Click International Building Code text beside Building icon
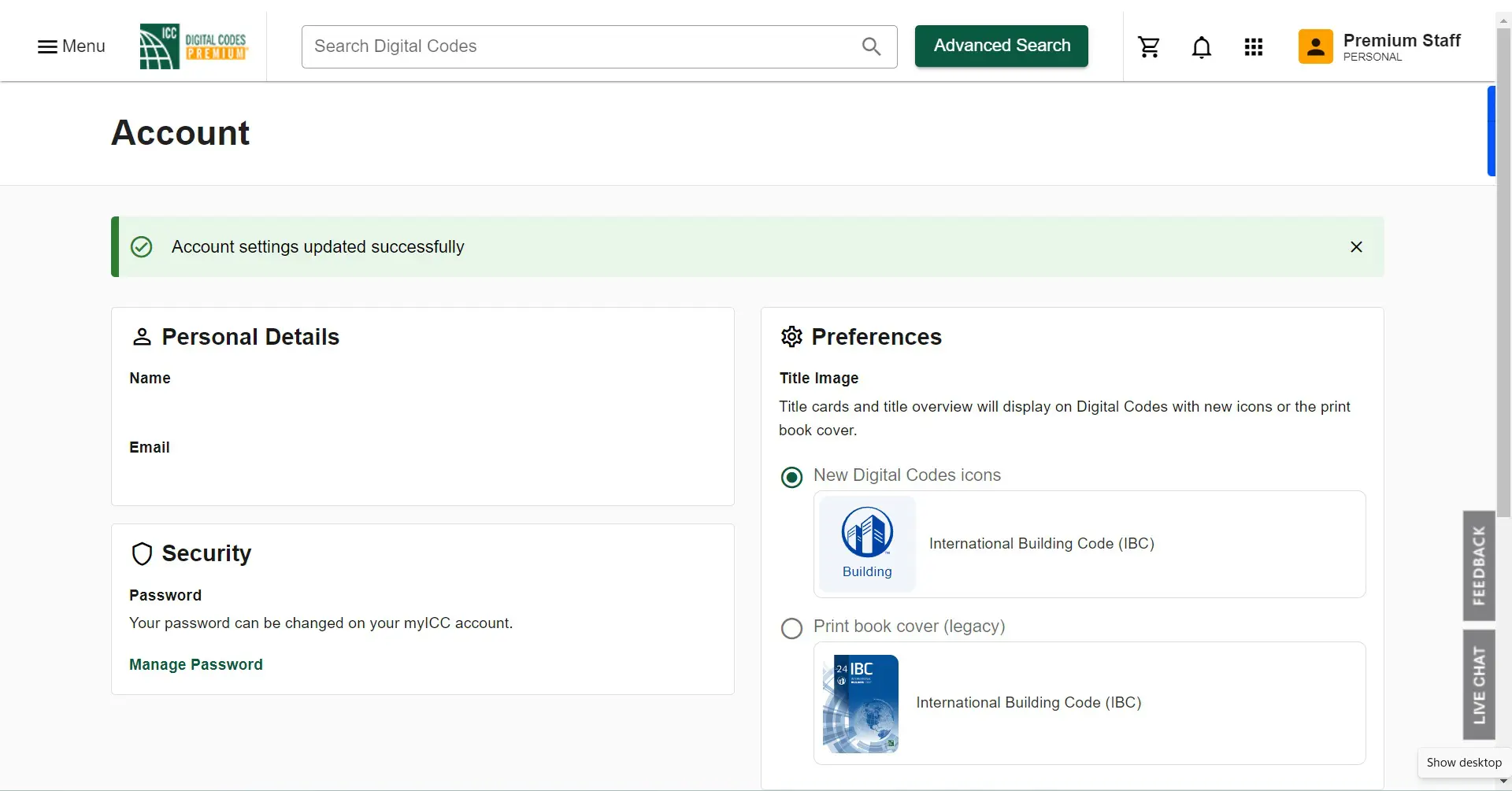Image resolution: width=1512 pixels, height=791 pixels. point(1042,544)
